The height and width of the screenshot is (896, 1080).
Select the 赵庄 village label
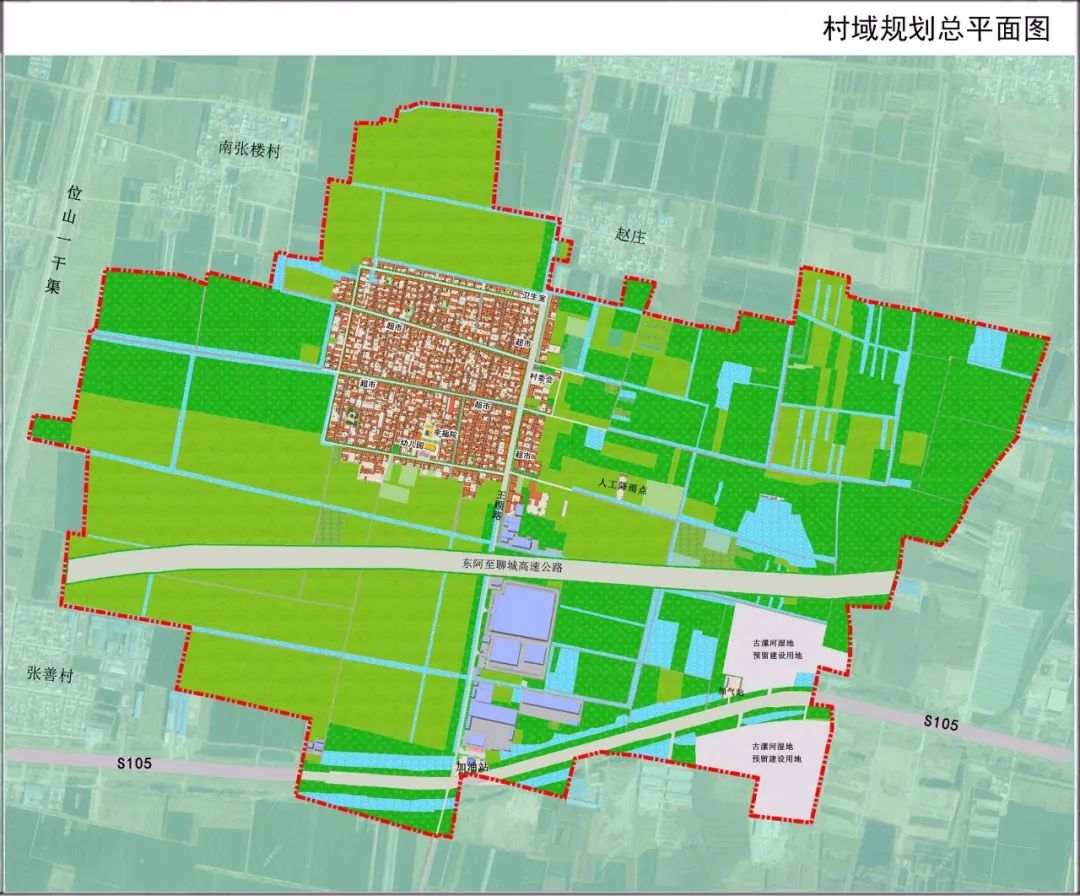631,232
